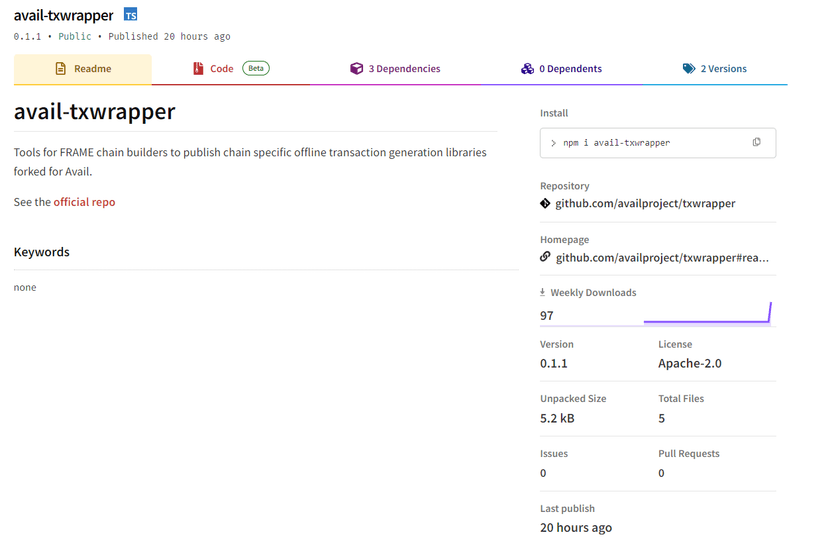Click the git repository diamond icon

click(545, 203)
